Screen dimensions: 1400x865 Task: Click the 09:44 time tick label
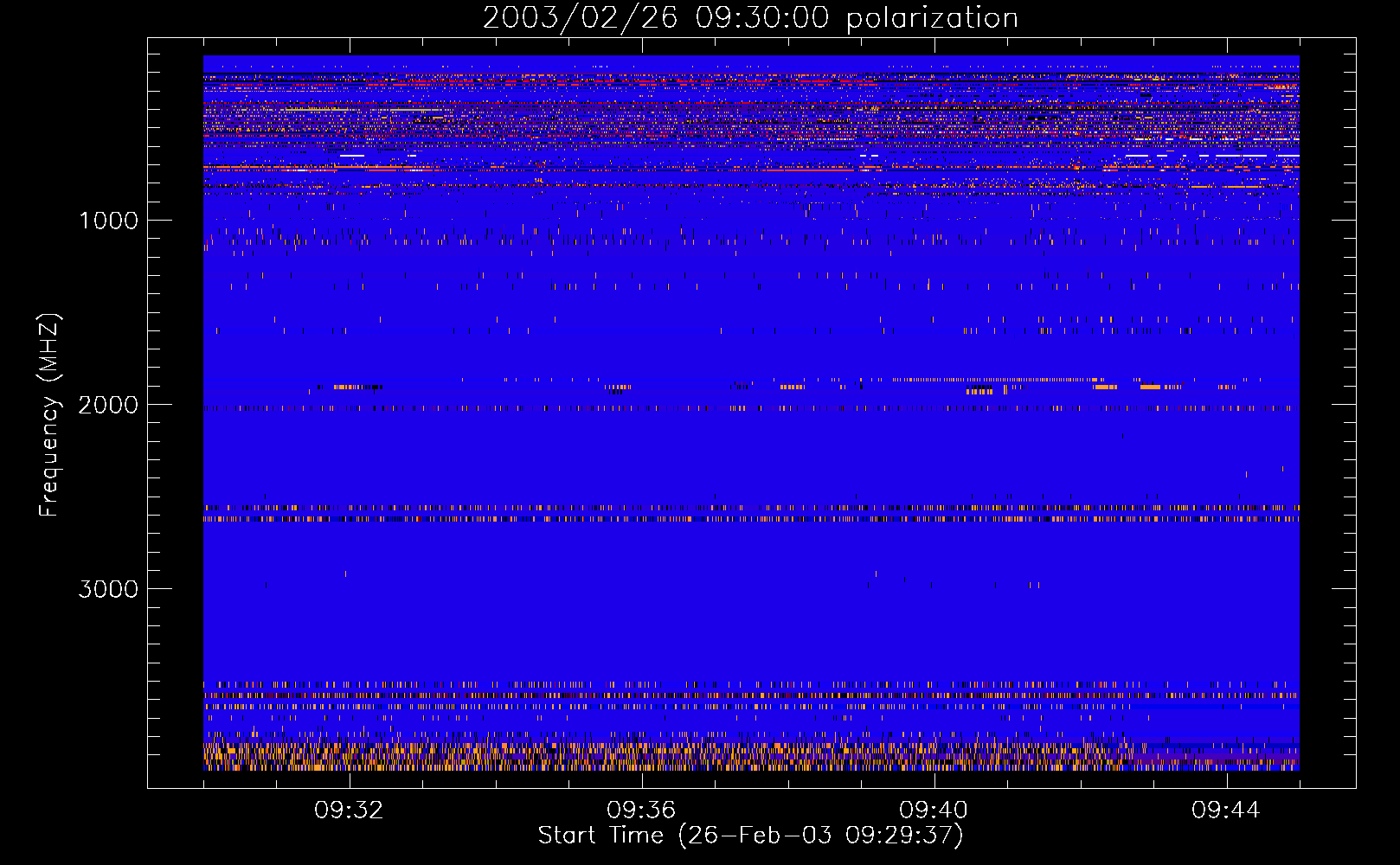(1226, 811)
